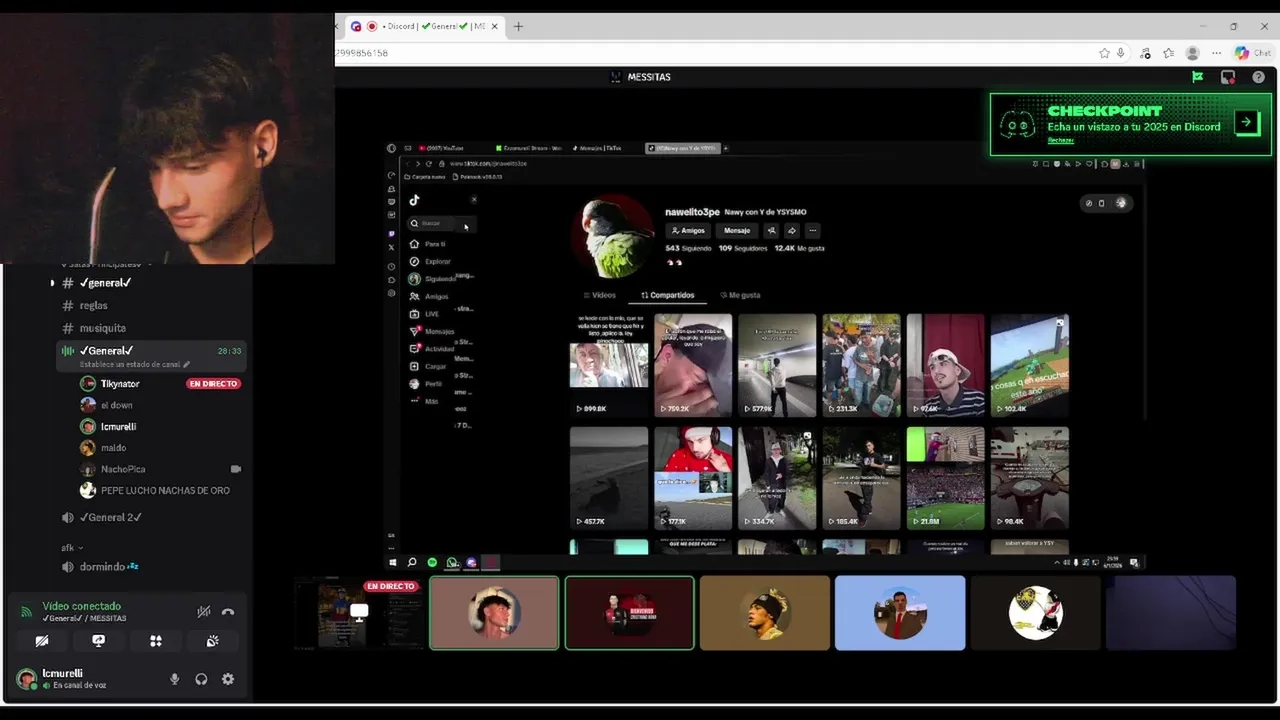Toggle the camera off button in Discord

tap(42, 641)
